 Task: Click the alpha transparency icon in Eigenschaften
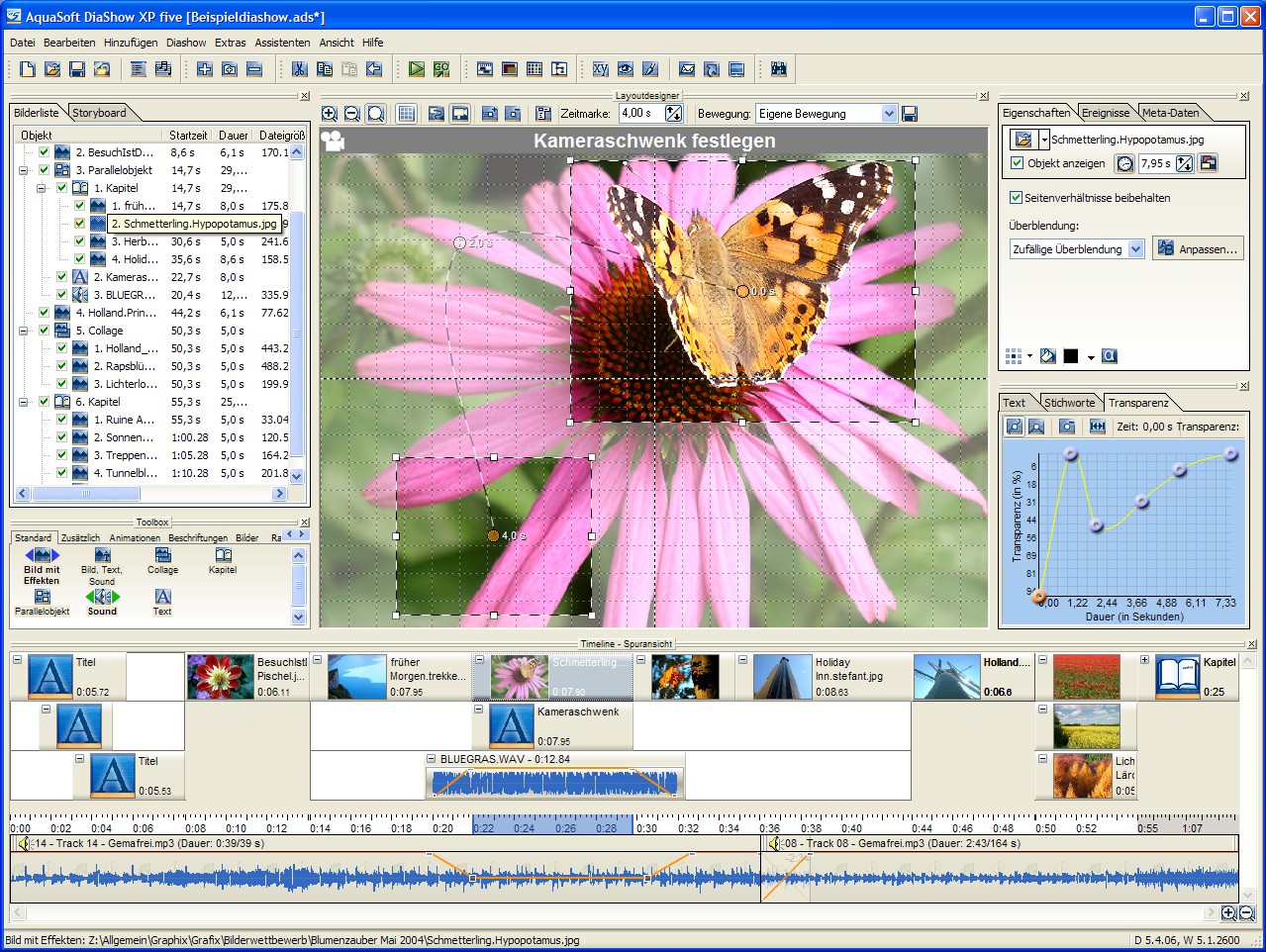coord(1110,356)
